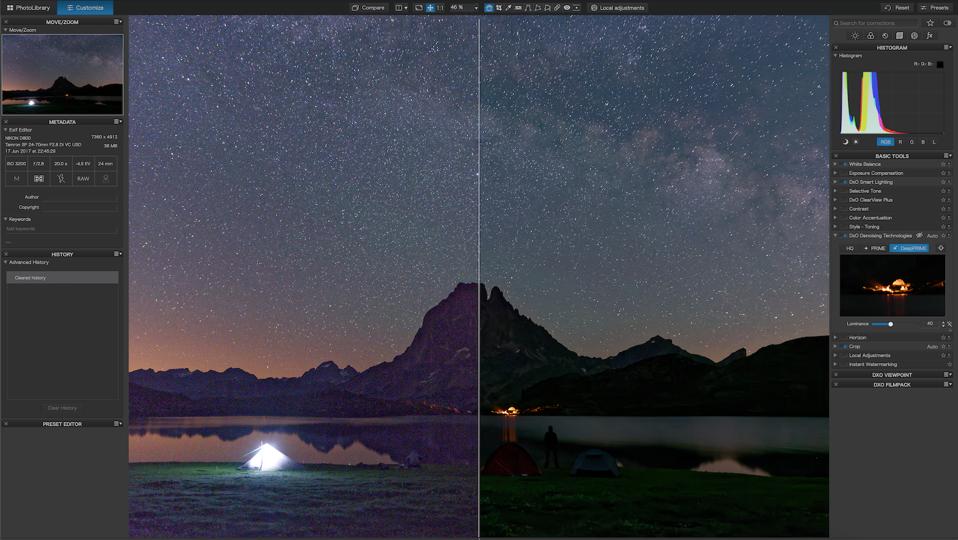Screen dimensions: 958x540
Task: Expand the DxO Smart Lighting tool
Action: click(x=835, y=182)
